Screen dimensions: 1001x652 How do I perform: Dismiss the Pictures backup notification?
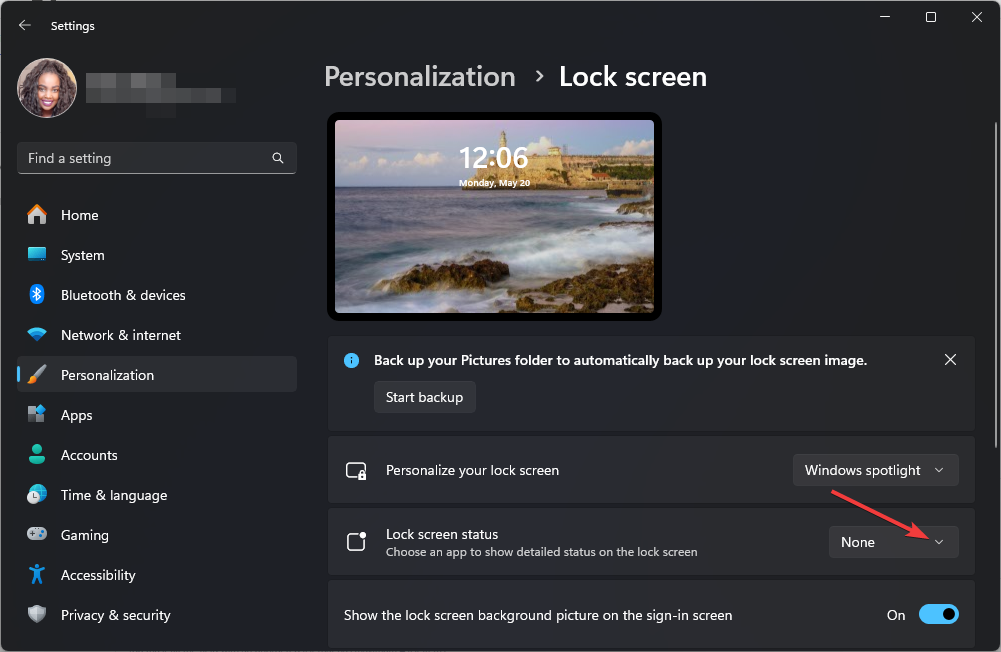950,360
